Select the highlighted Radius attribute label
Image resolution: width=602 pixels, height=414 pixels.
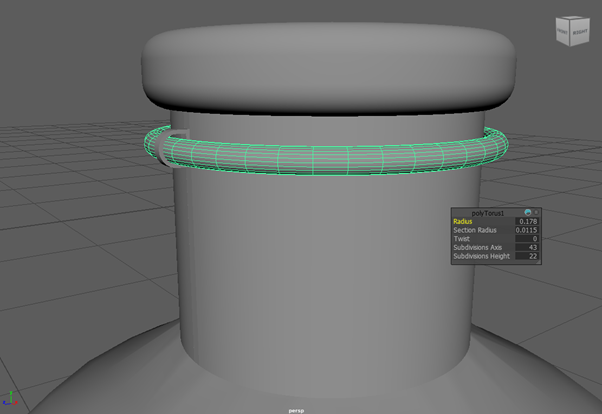(x=463, y=221)
